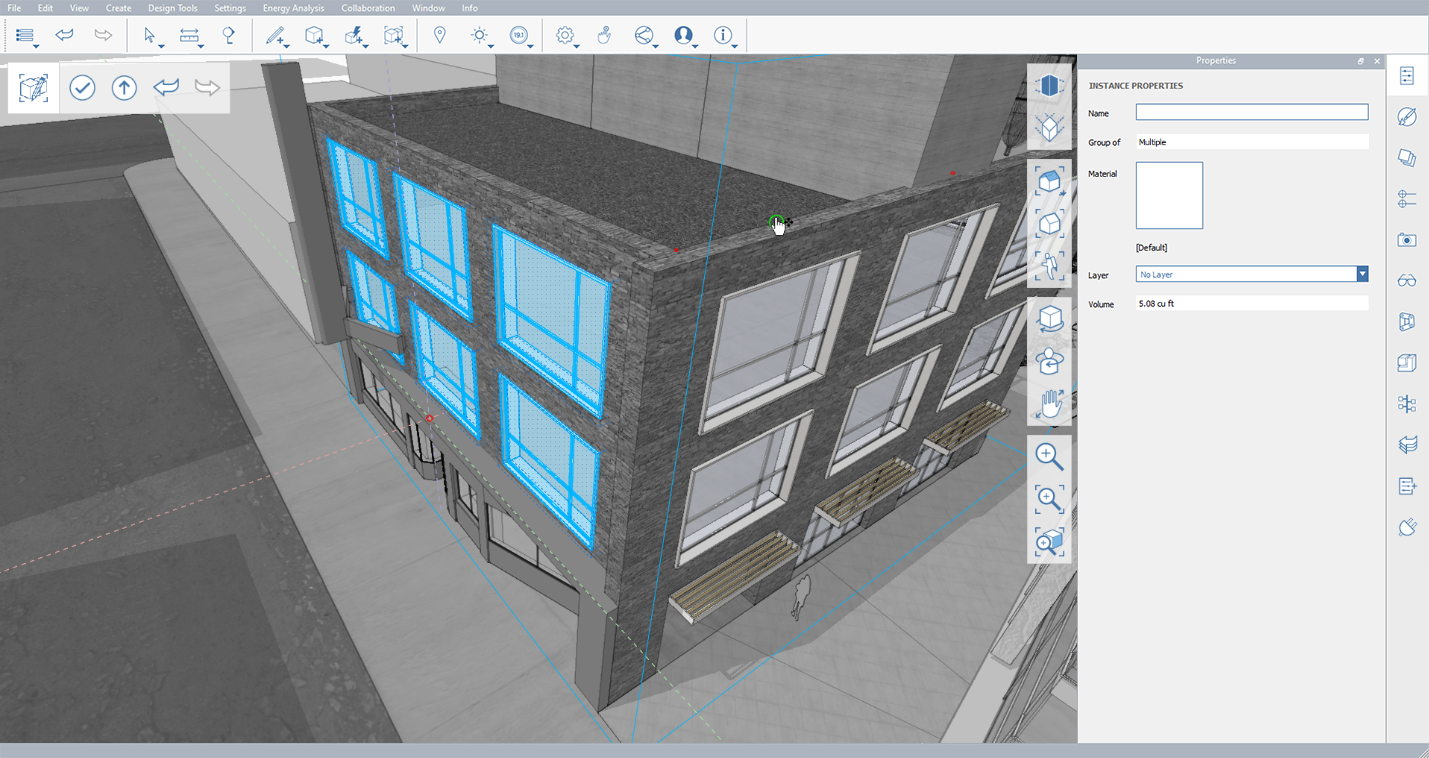Screen dimensions: 1429x758
Task: Click the Material swatch preview box
Action: click(1169, 196)
